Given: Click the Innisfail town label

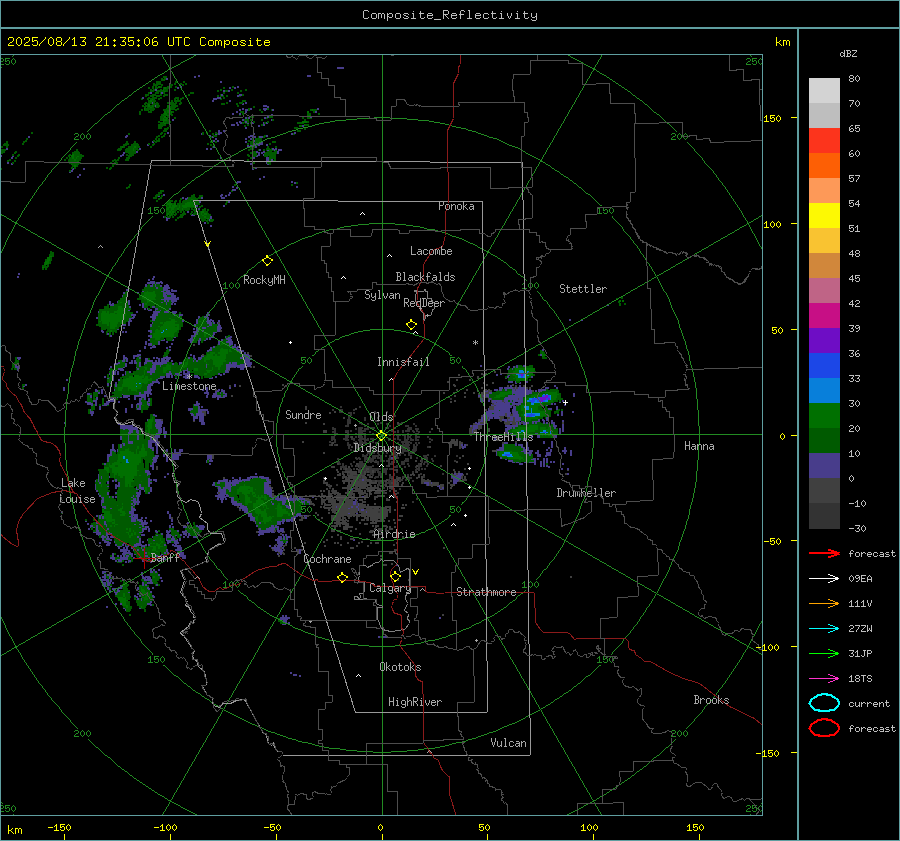Looking at the screenshot, I should pos(403,362).
